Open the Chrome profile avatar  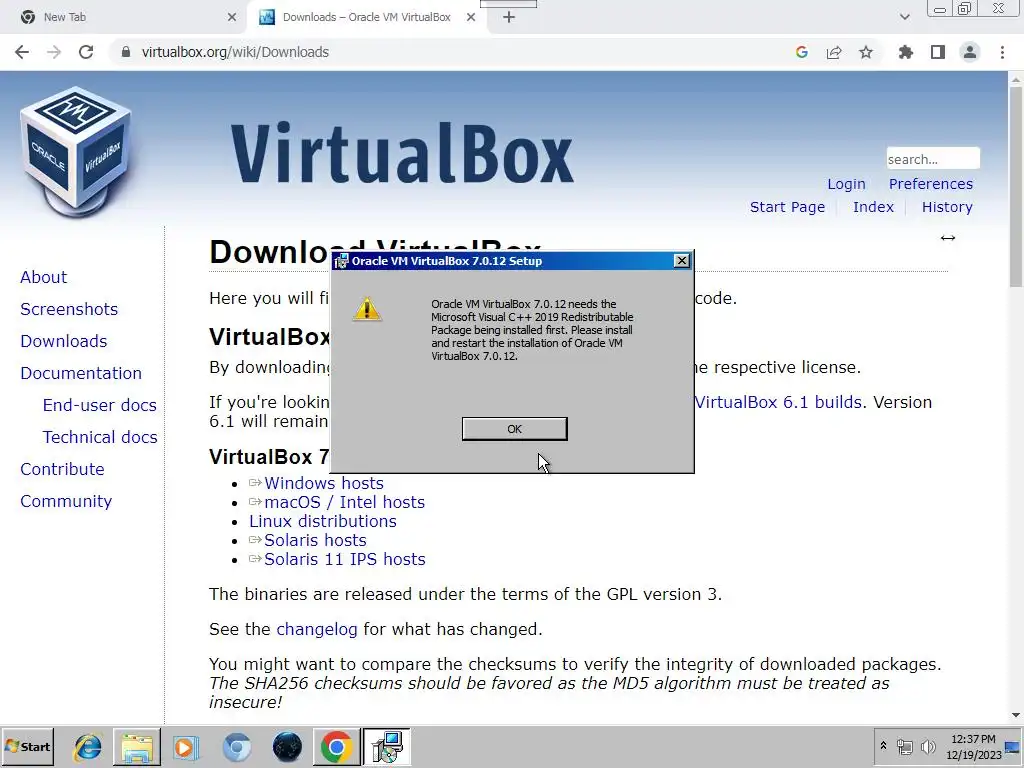[x=970, y=52]
